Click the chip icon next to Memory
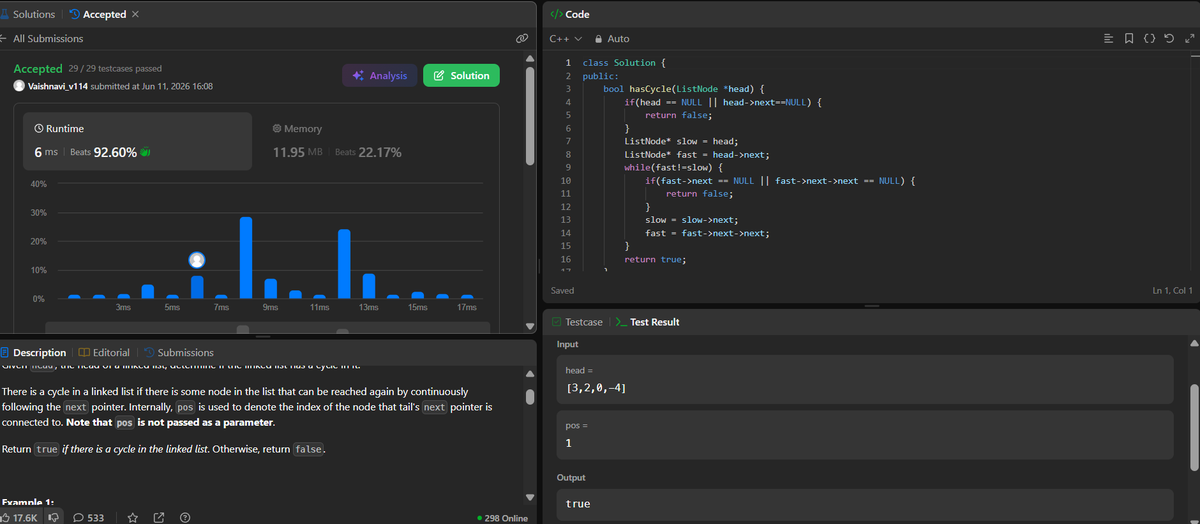The image size is (1200, 524). pos(277,129)
